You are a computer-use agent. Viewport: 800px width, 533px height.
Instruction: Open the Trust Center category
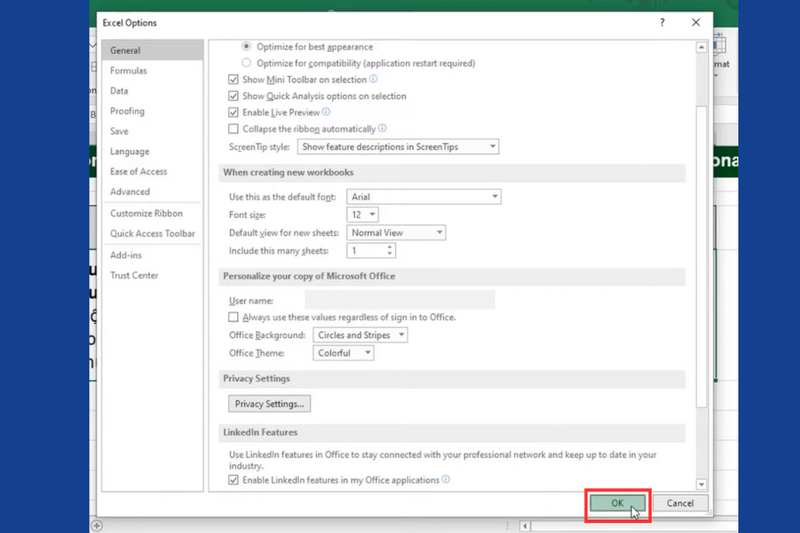(x=153, y=275)
